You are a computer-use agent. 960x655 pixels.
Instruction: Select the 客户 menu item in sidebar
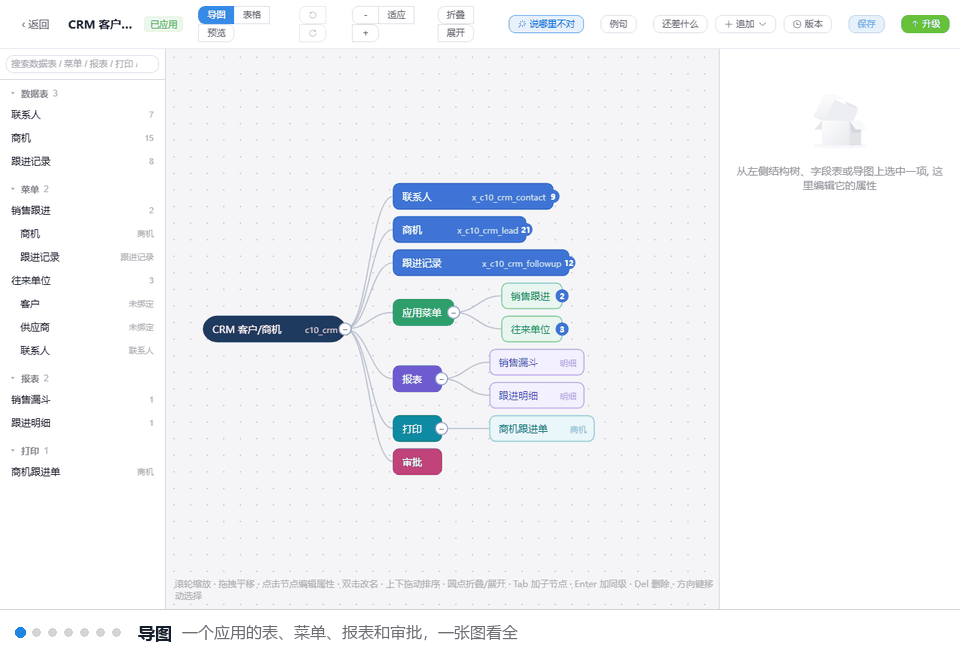82,304
